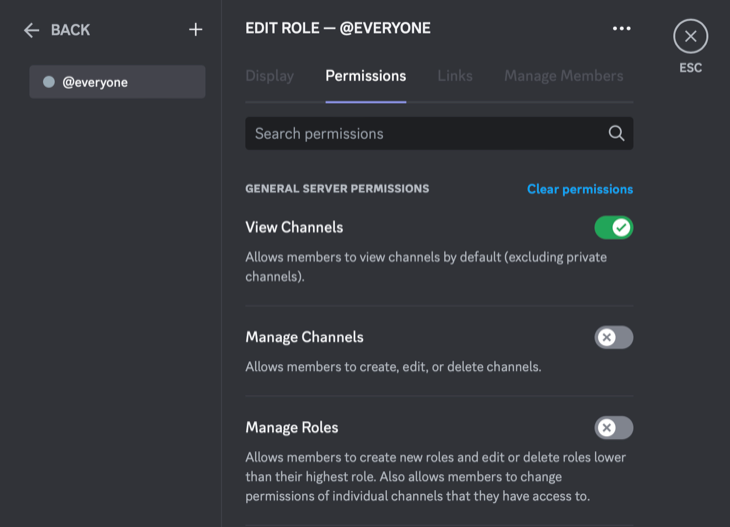Enable the Manage Channels toggle
This screenshot has height=527, width=730.
(614, 338)
